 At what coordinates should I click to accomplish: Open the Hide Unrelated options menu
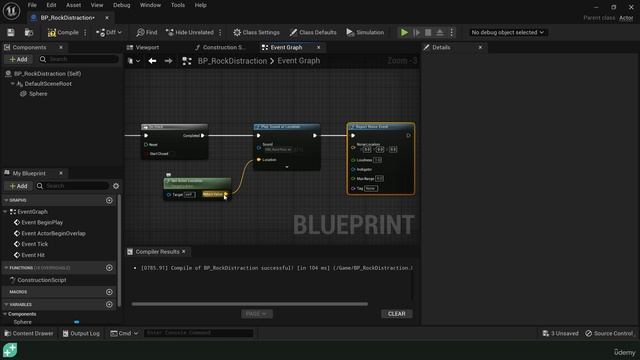point(220,32)
